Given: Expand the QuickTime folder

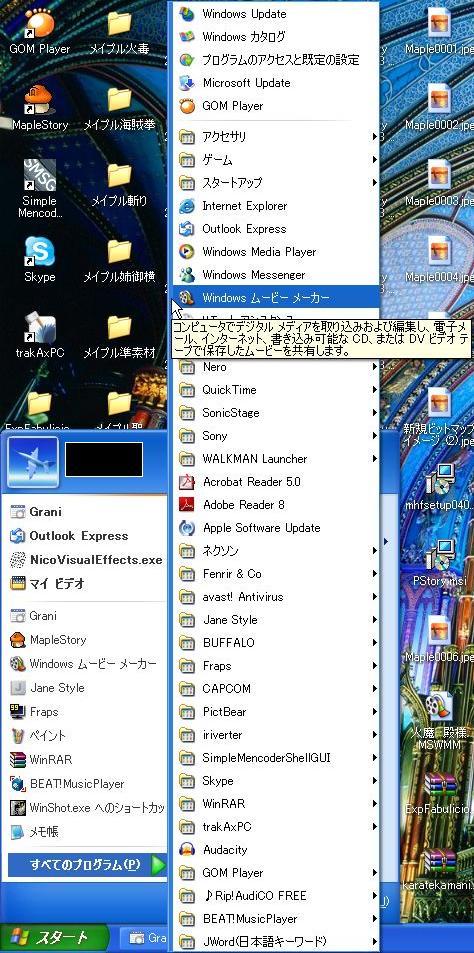Looking at the screenshot, I should 276,390.
